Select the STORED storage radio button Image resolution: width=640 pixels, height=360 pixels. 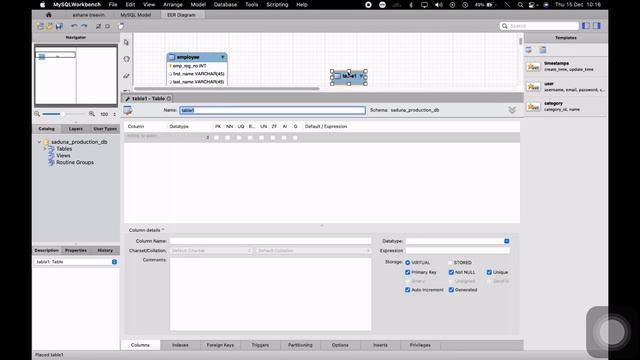[x=451, y=262]
